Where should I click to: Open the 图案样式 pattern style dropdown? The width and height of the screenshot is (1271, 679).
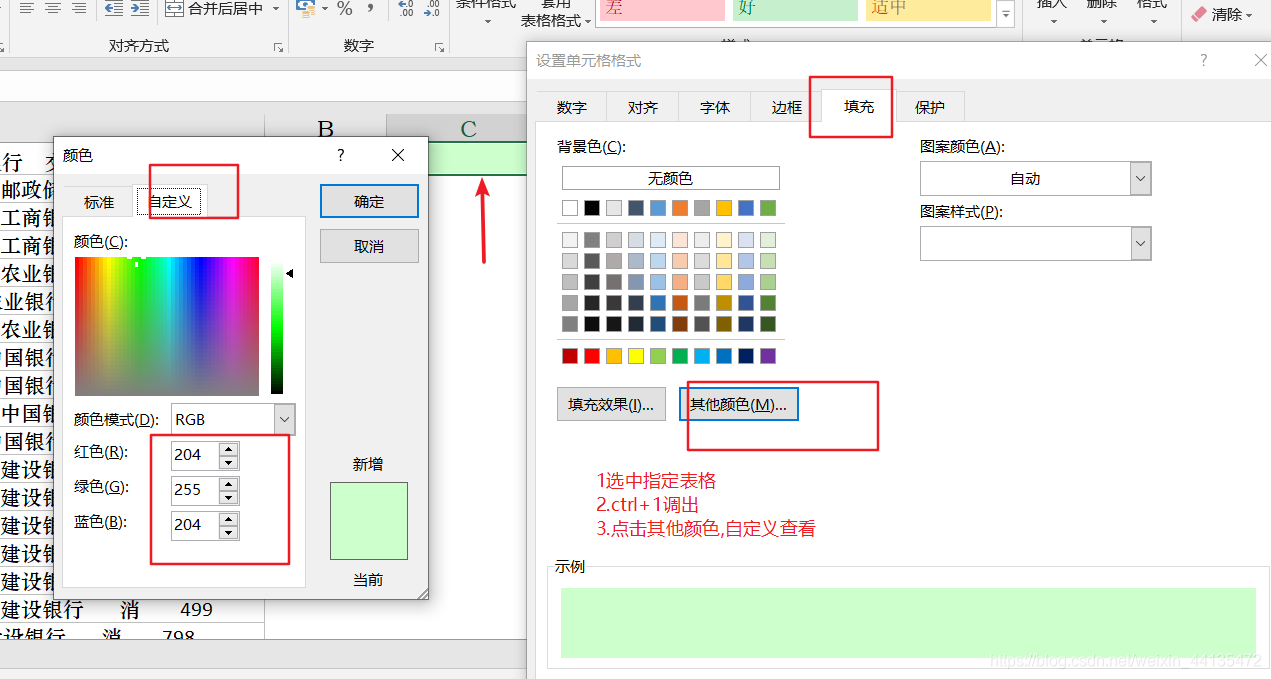(x=1140, y=243)
